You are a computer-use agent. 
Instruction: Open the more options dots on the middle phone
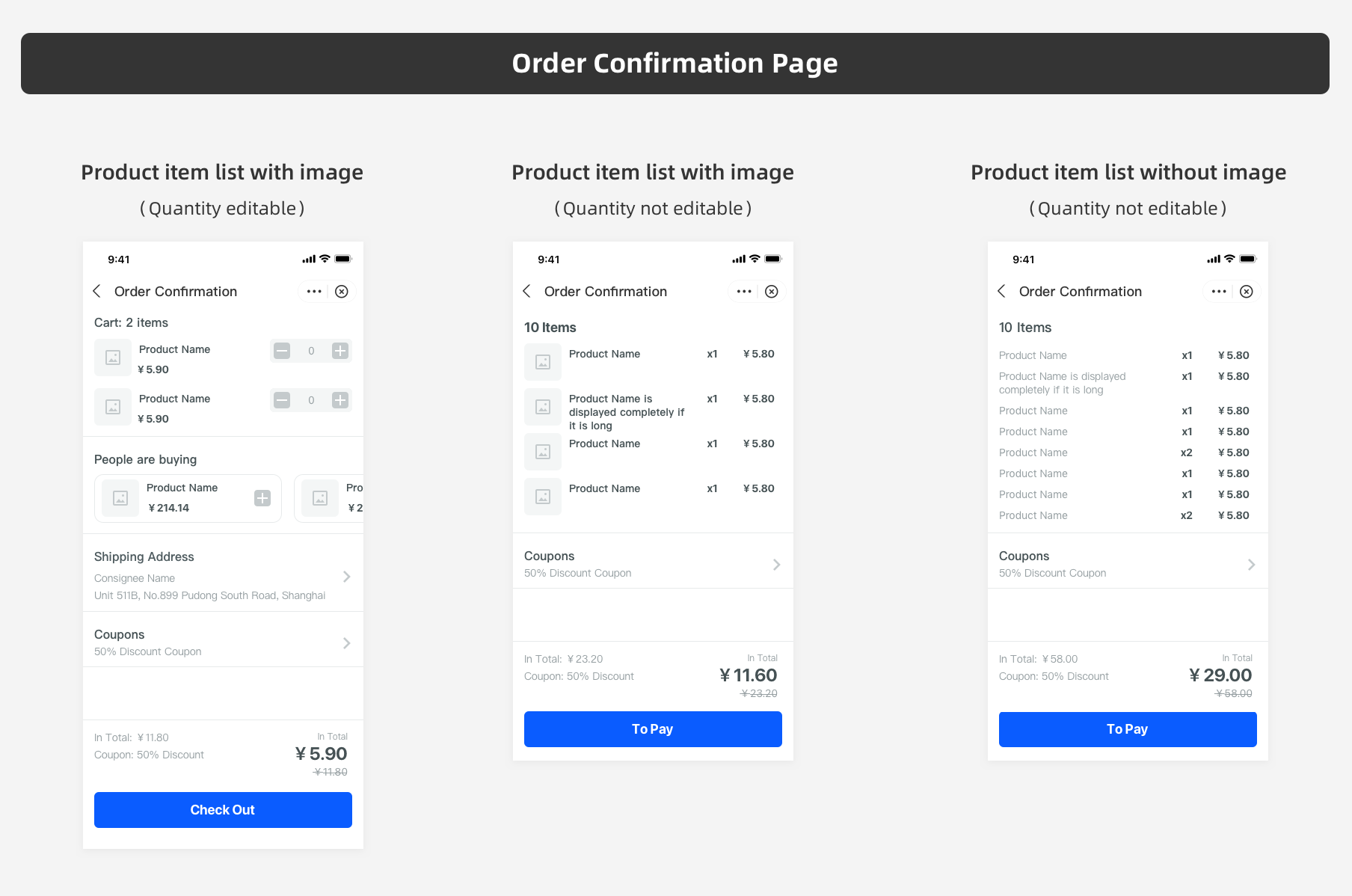coord(744,292)
